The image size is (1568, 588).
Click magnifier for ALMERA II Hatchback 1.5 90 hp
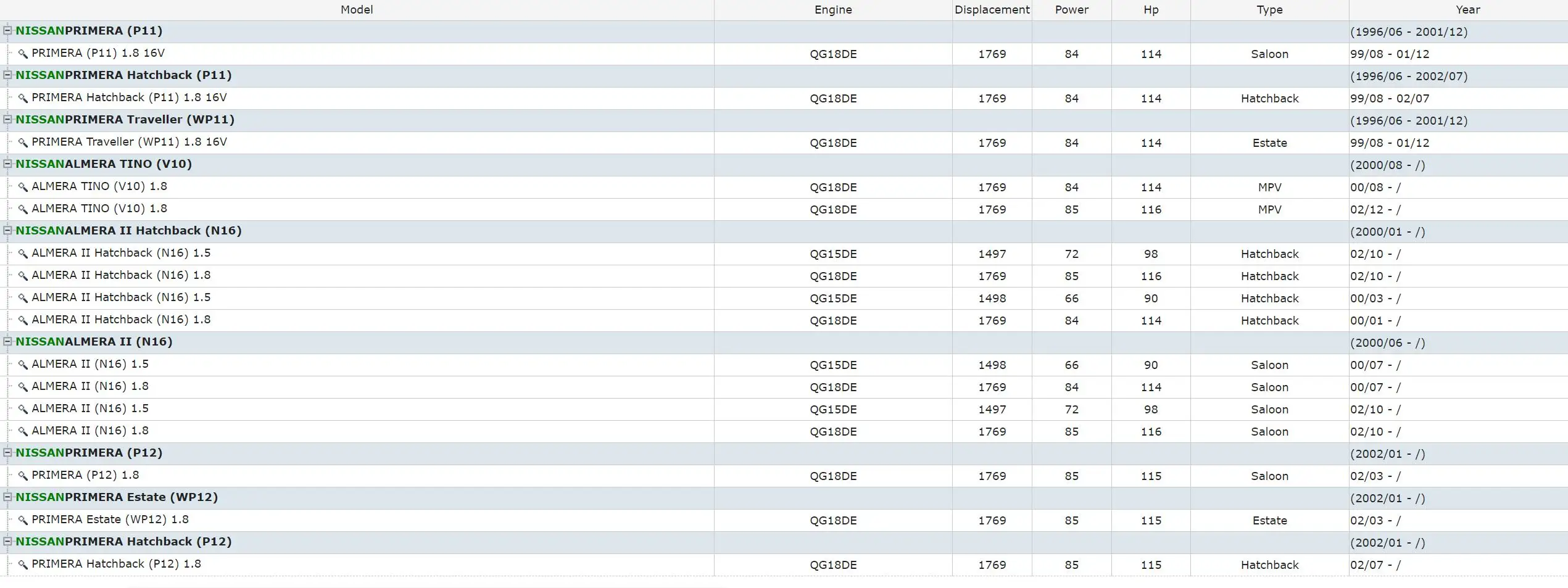click(x=23, y=298)
